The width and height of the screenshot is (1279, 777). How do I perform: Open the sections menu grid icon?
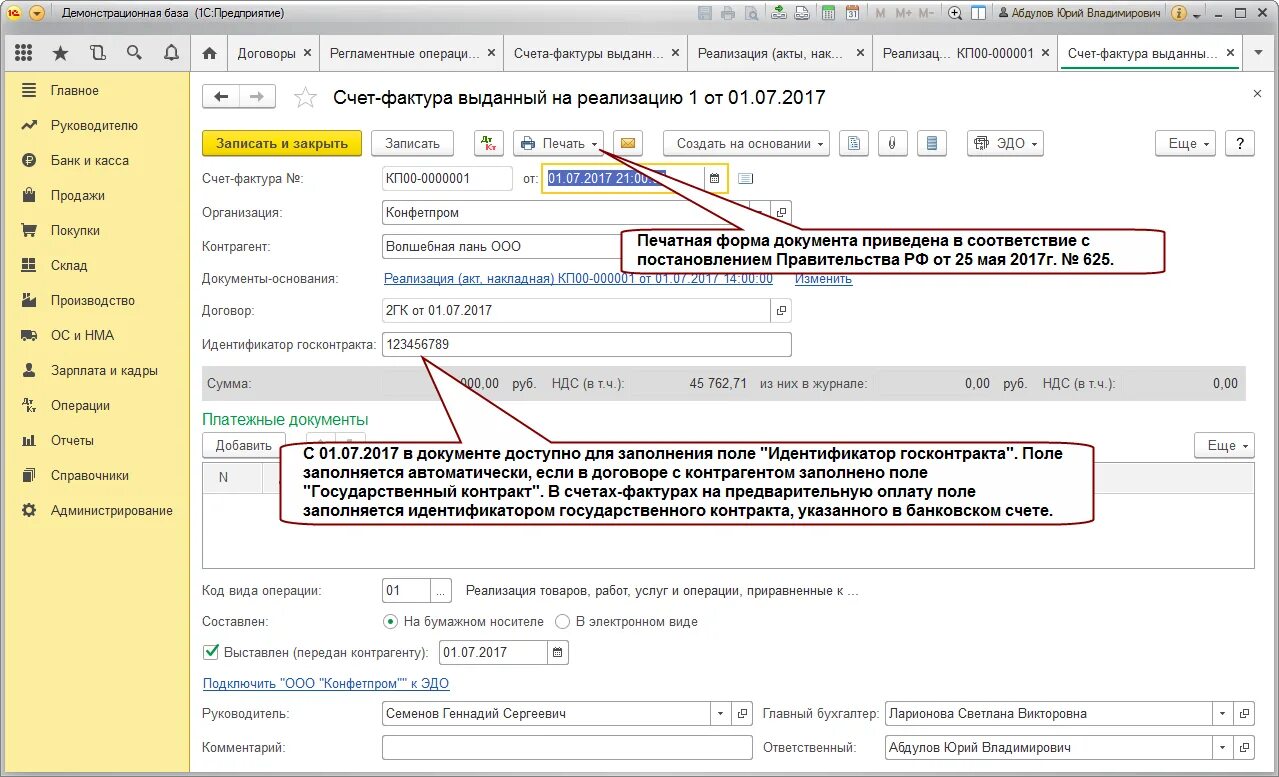tap(24, 53)
